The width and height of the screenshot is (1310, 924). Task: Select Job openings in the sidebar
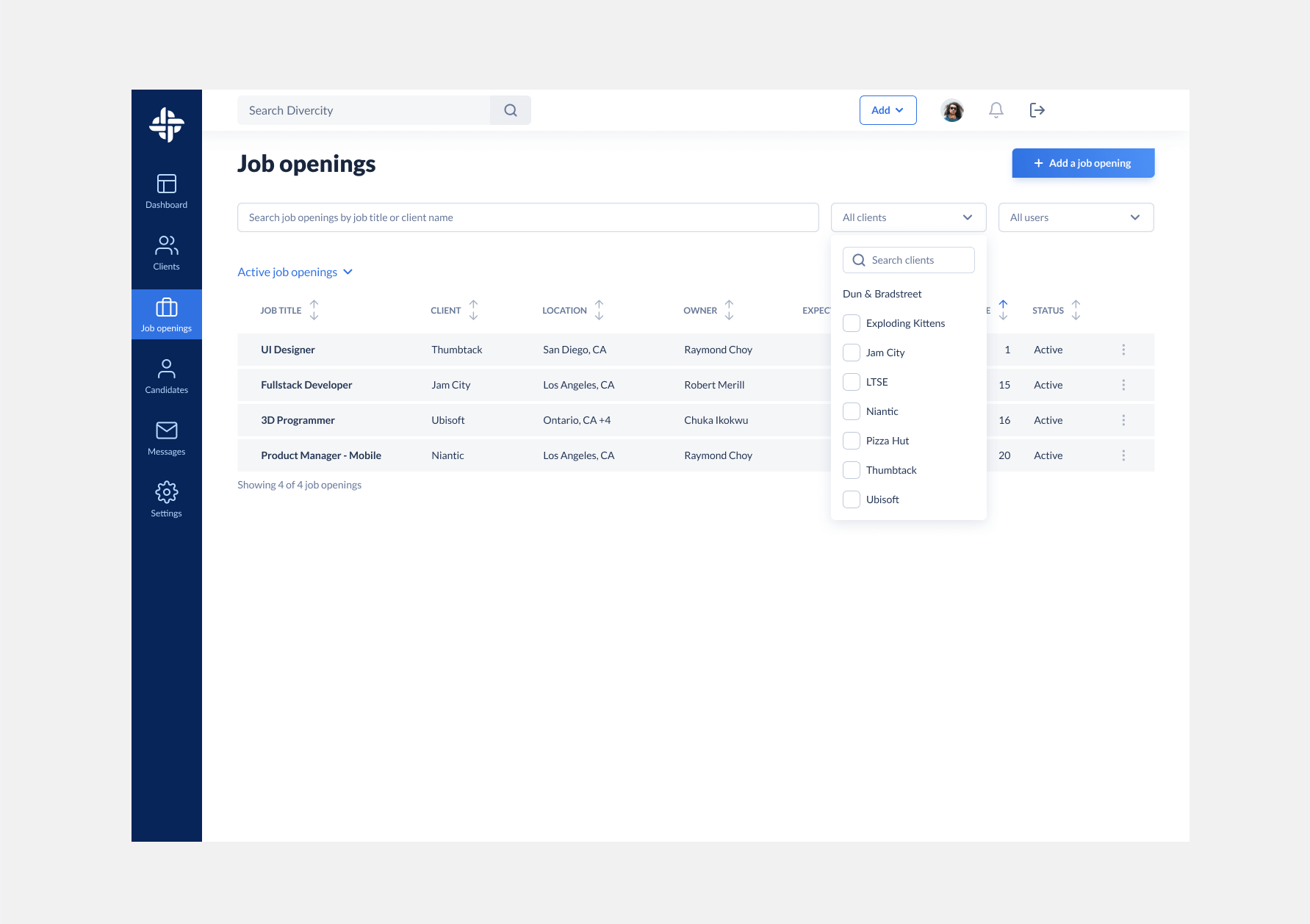pyautogui.click(x=167, y=314)
